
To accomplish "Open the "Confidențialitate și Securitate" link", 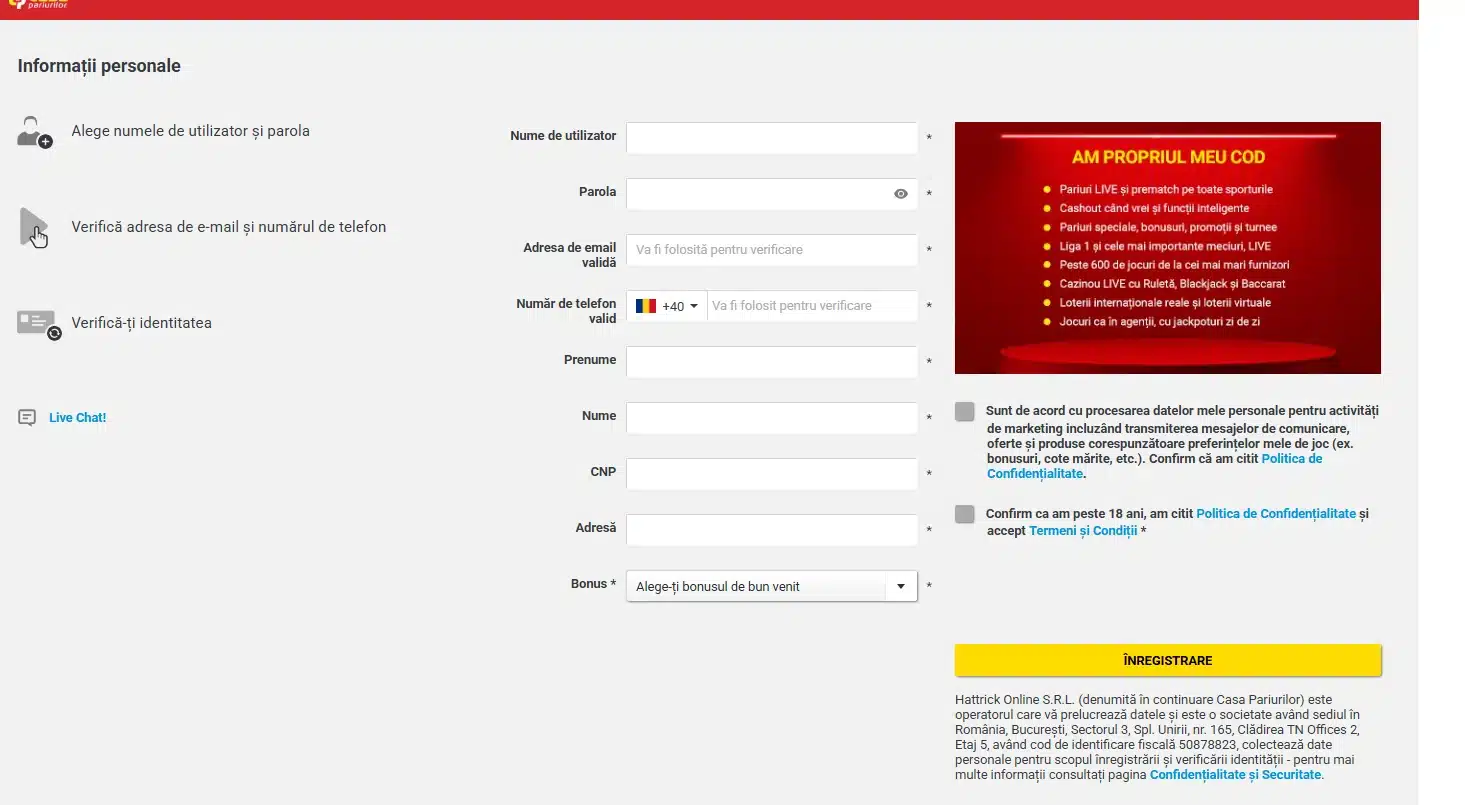I will click(x=1234, y=774).
